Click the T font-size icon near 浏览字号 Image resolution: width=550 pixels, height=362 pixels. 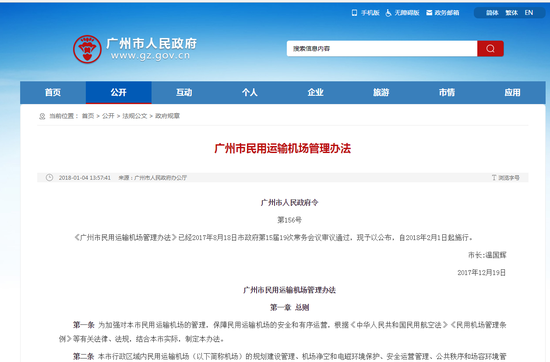click(494, 177)
